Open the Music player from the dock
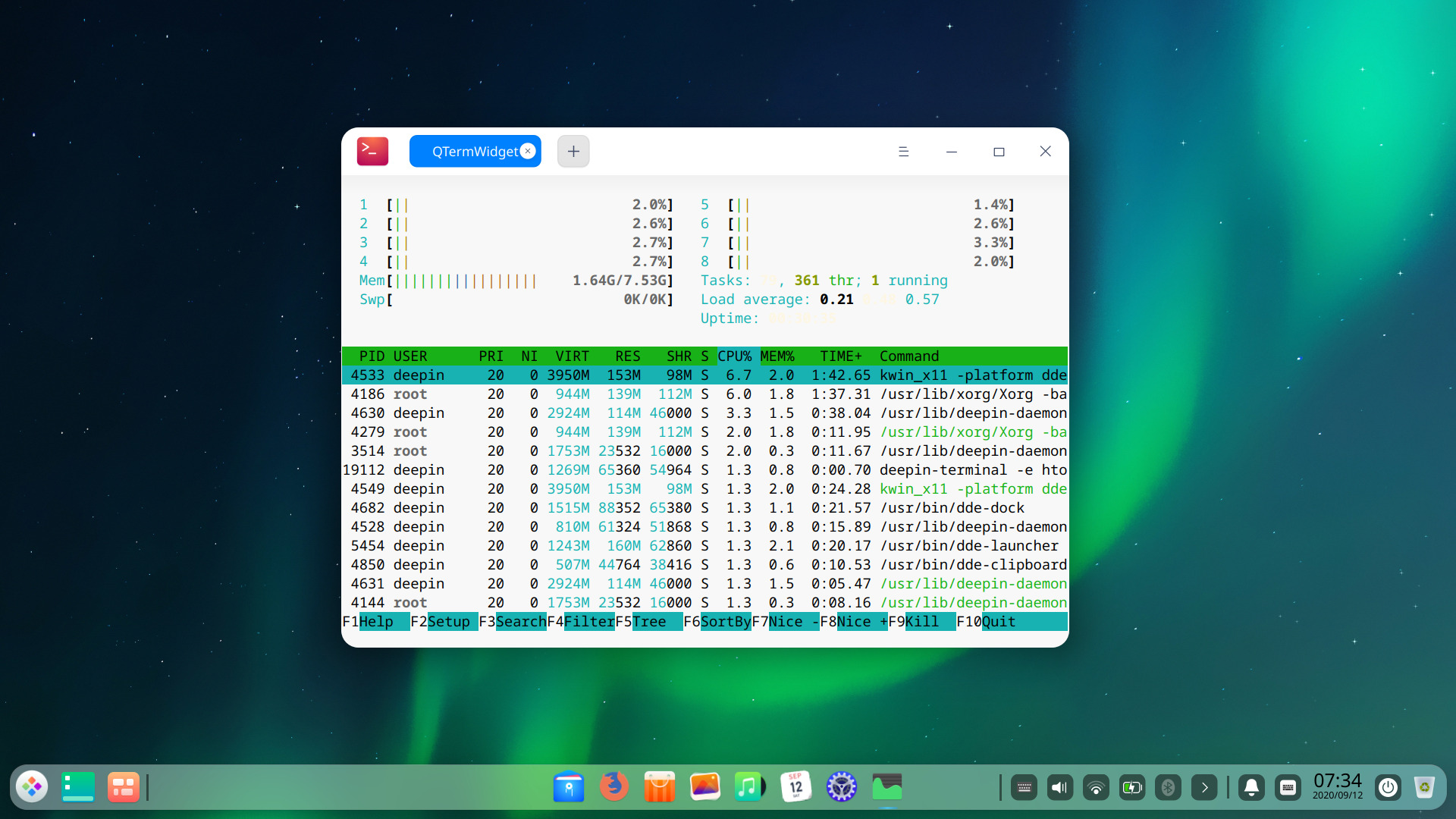 tap(751, 786)
